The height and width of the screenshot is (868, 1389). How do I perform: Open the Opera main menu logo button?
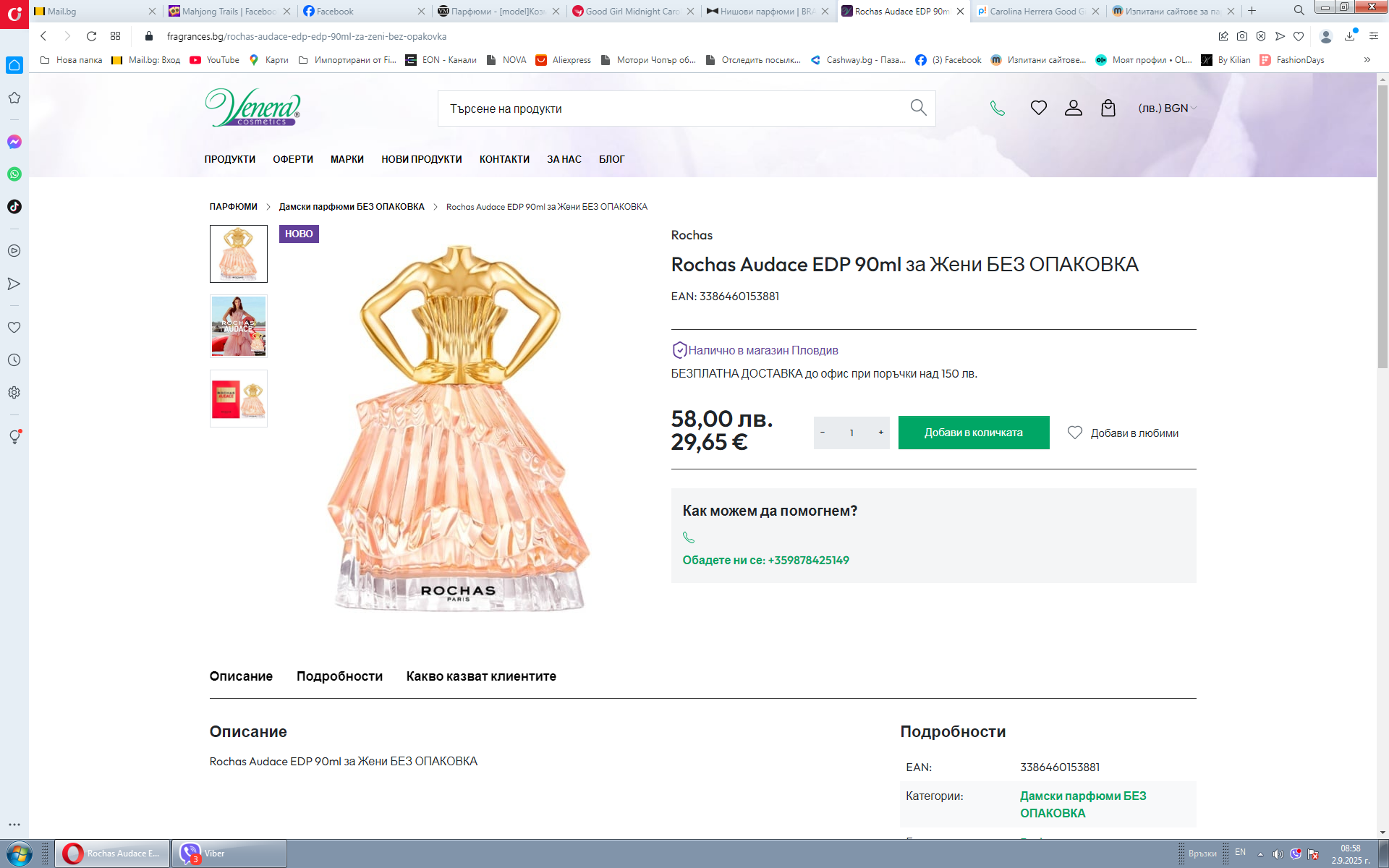tap(14, 14)
